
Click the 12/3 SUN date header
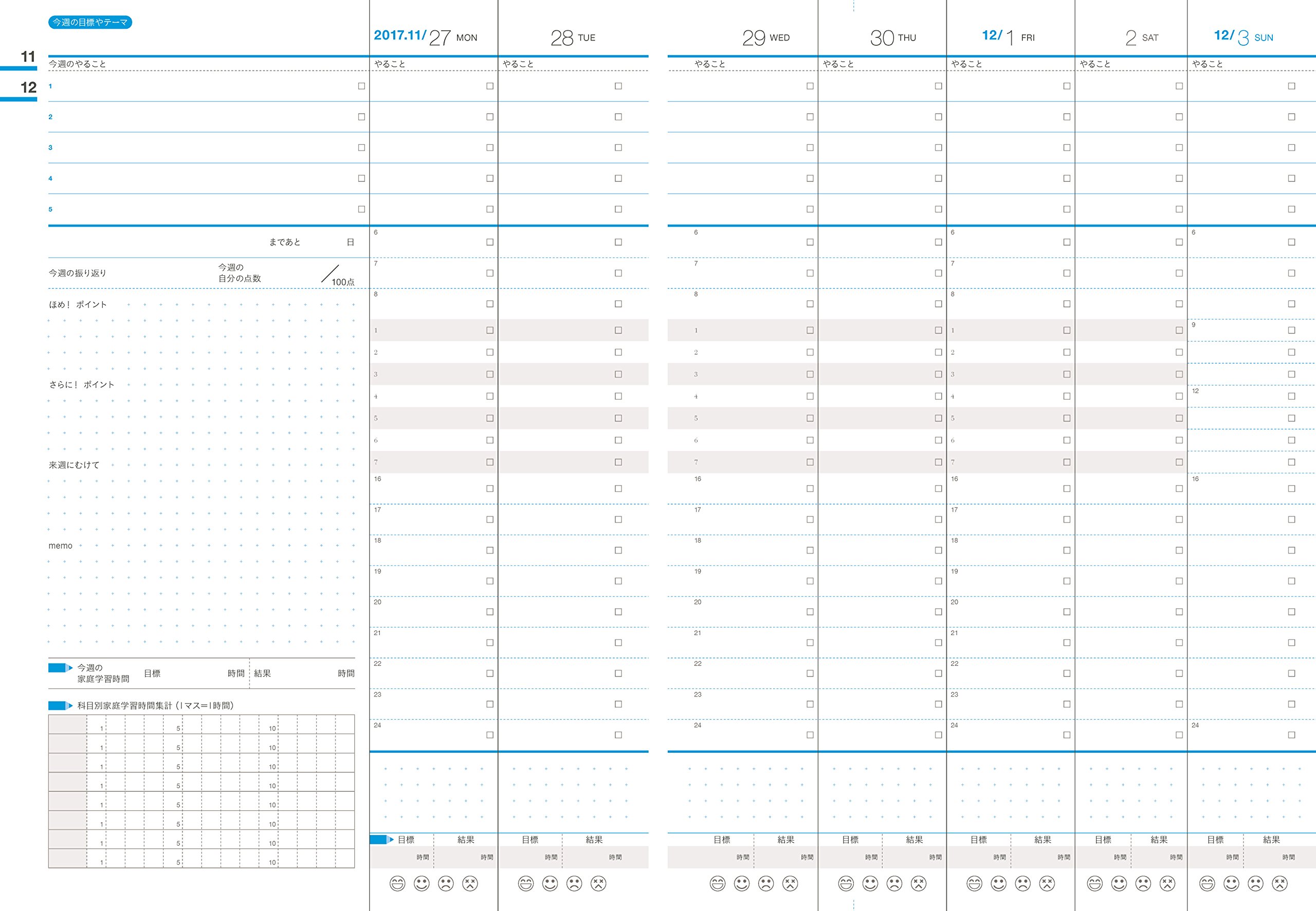point(1244,36)
